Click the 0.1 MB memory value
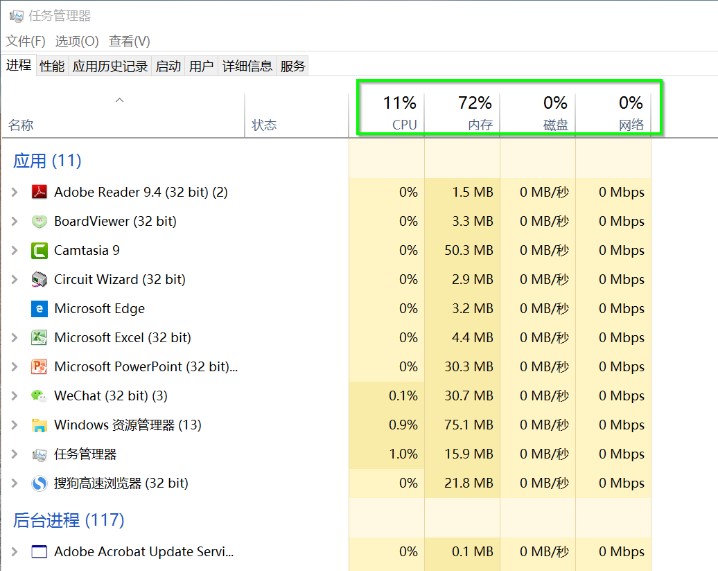 [473, 551]
